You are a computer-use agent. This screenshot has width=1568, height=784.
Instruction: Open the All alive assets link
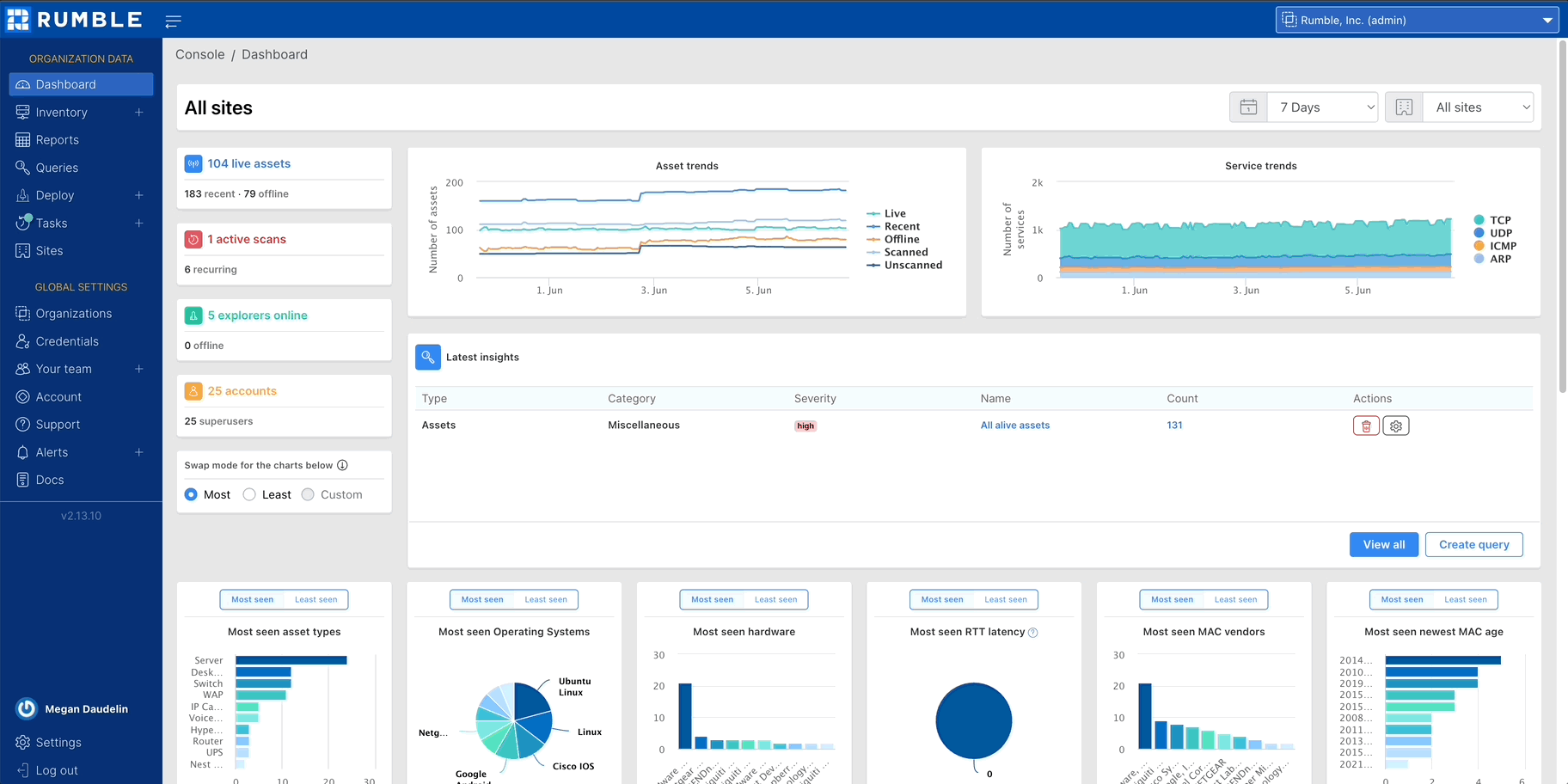pyautogui.click(x=1015, y=425)
